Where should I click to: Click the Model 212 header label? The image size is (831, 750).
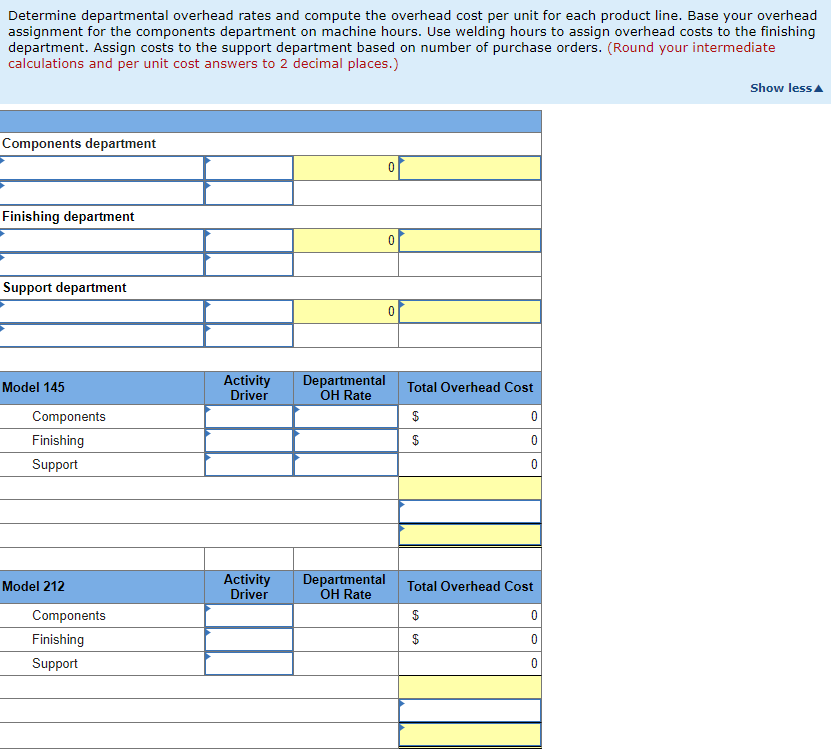pos(33,586)
